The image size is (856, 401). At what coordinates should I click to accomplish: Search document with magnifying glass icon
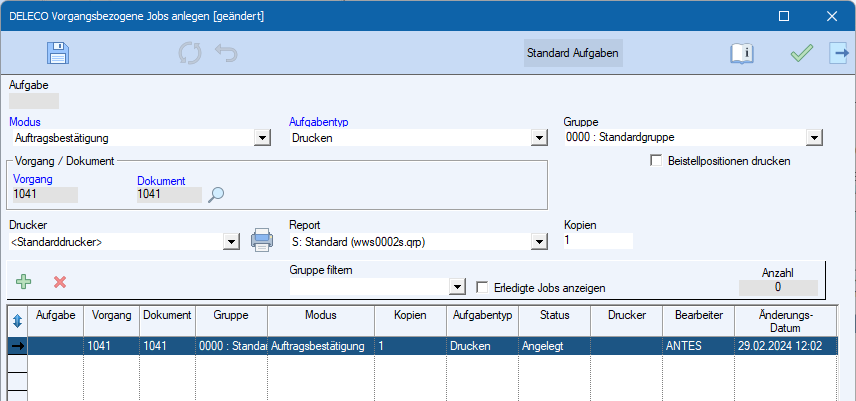click(217, 195)
